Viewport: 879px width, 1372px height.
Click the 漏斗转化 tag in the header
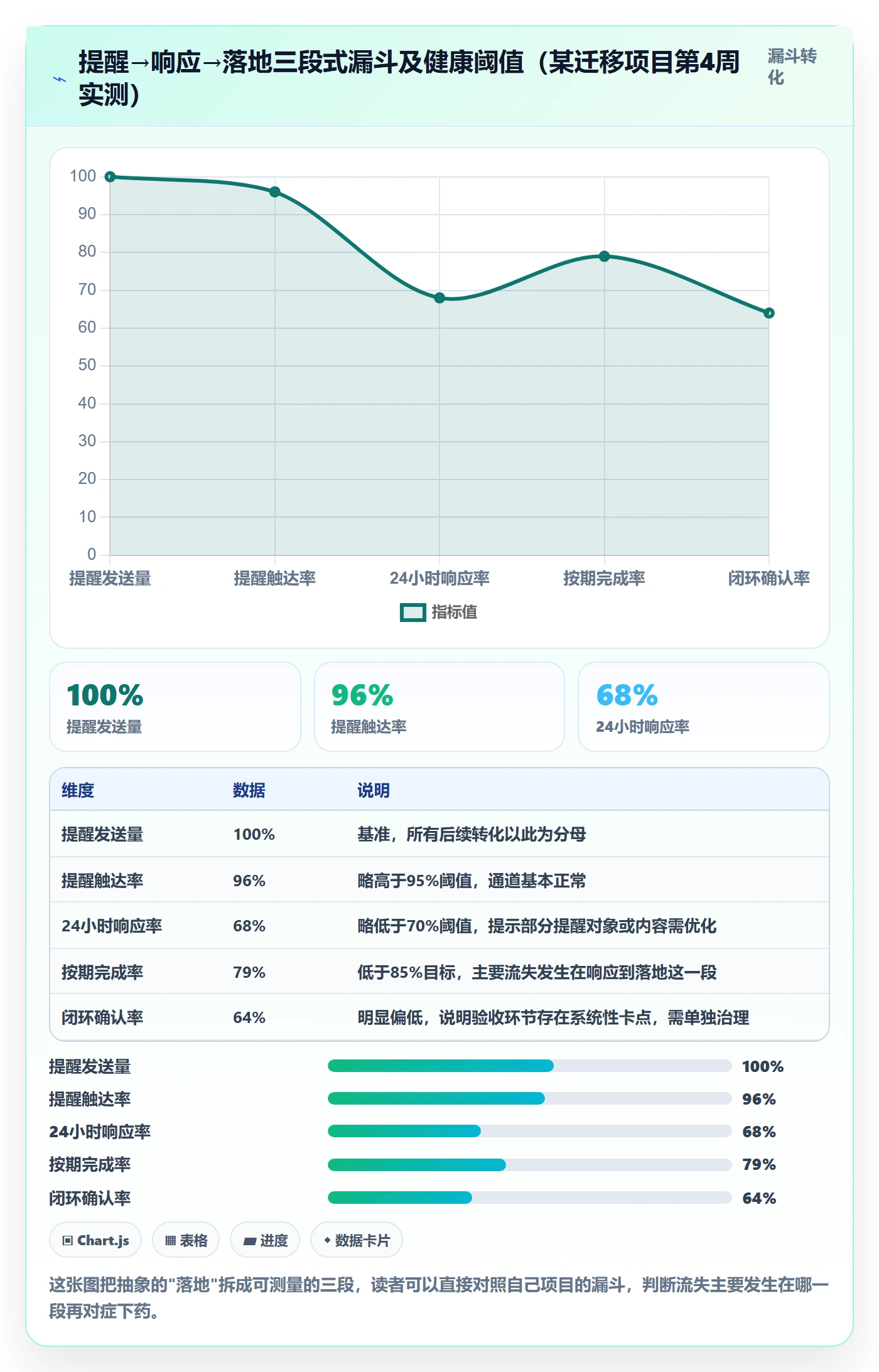792,67
